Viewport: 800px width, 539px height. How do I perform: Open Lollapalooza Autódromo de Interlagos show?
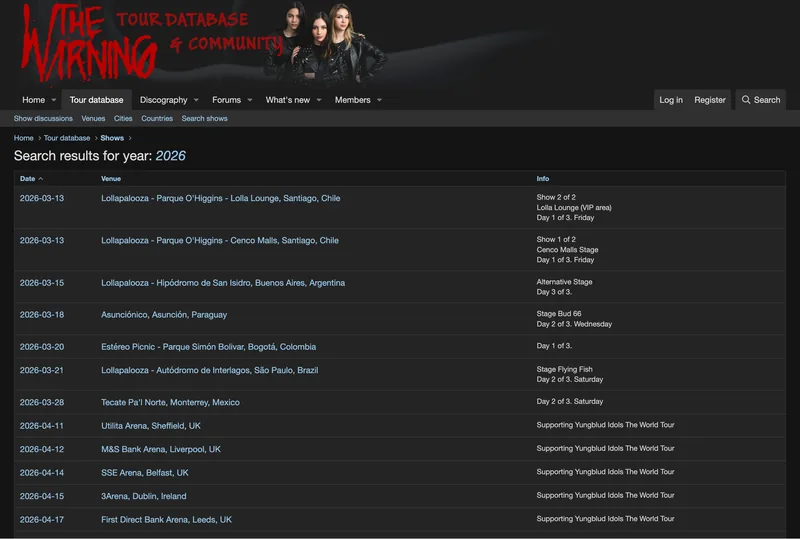[x=209, y=370]
